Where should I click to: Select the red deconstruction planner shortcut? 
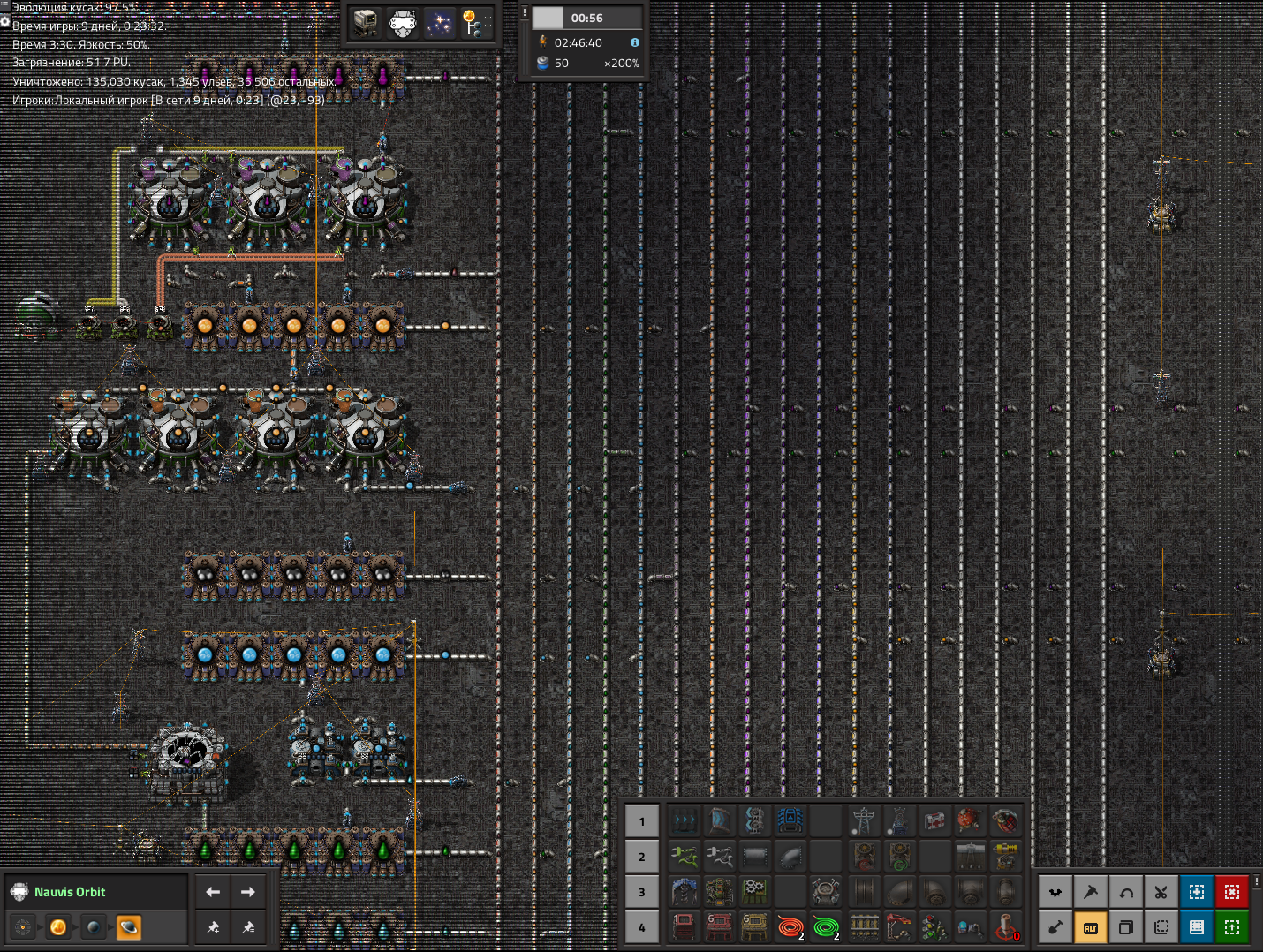click(x=1231, y=892)
